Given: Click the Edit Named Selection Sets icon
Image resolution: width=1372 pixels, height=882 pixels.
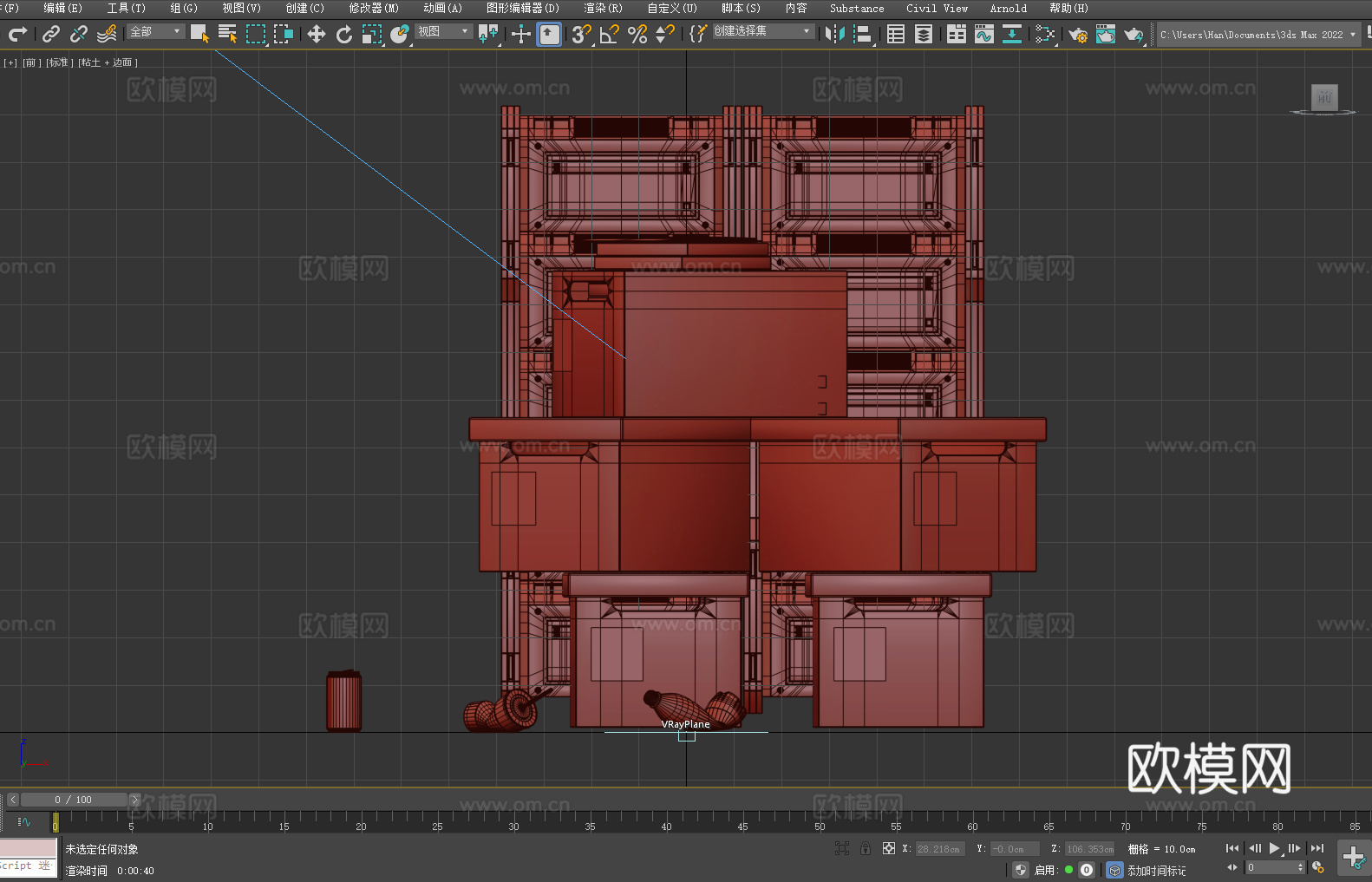Looking at the screenshot, I should [697, 34].
